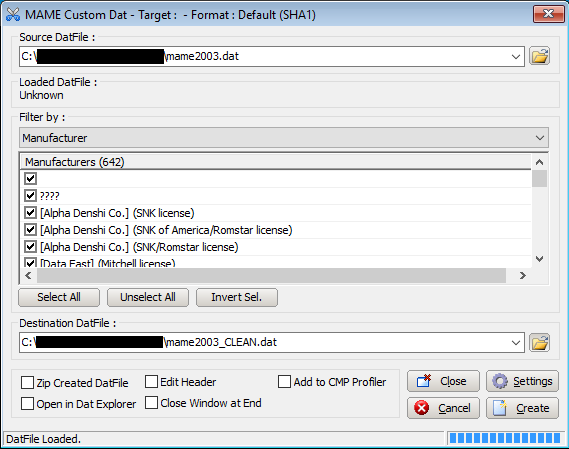The height and width of the screenshot is (449, 569).
Task: Click the blue progress bar in status bar
Action: click(505, 438)
